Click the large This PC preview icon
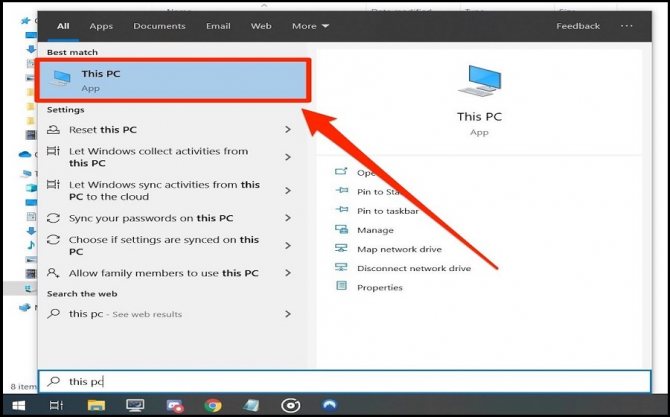This screenshot has height=417, width=670. click(x=479, y=81)
